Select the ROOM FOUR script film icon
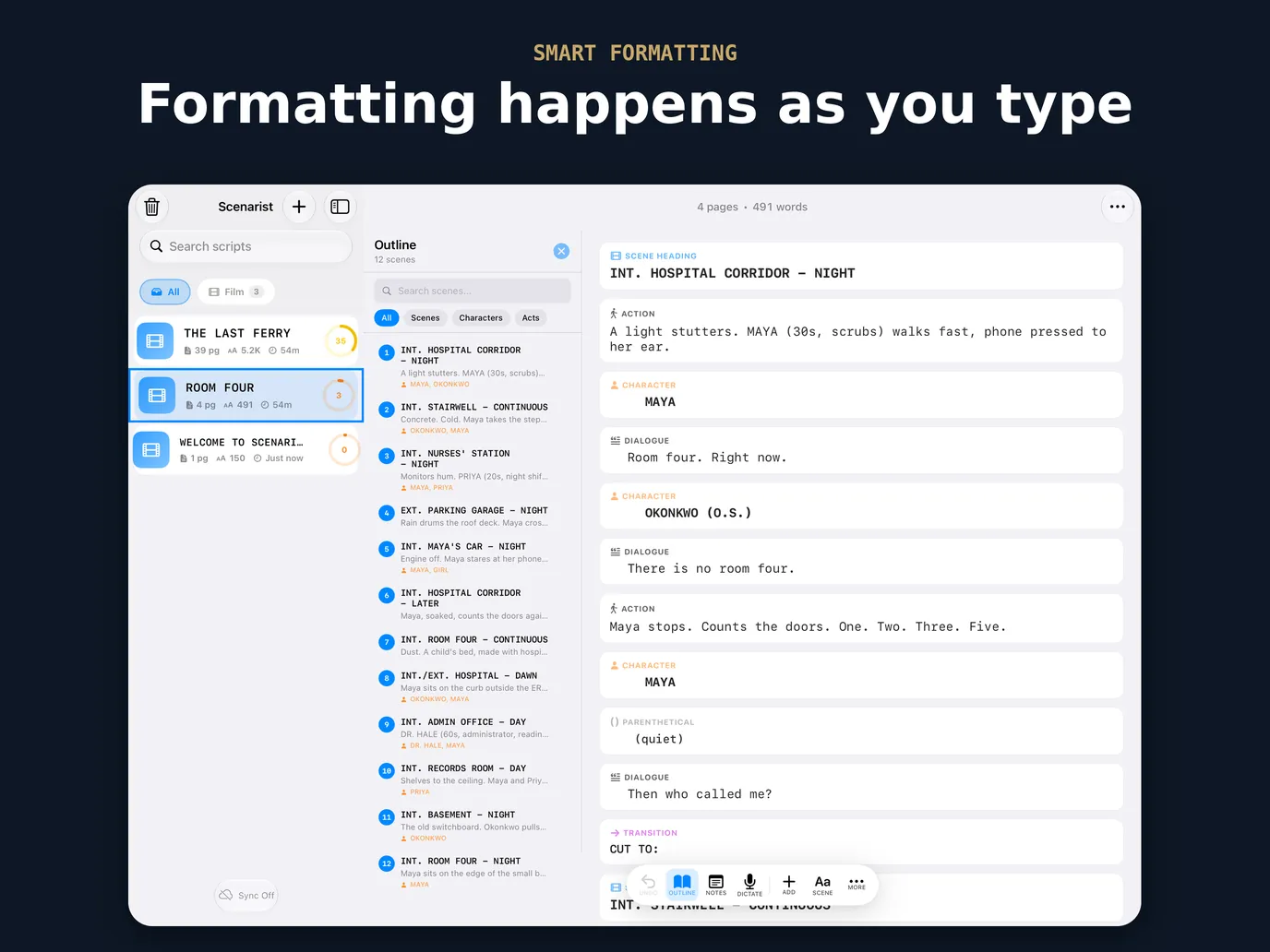This screenshot has height=952, width=1270. tap(157, 395)
